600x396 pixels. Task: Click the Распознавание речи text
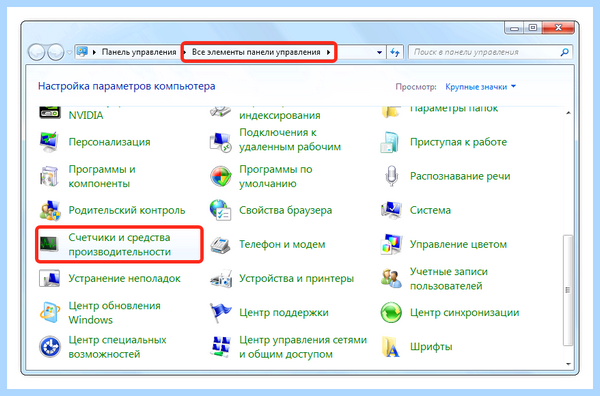(x=460, y=176)
